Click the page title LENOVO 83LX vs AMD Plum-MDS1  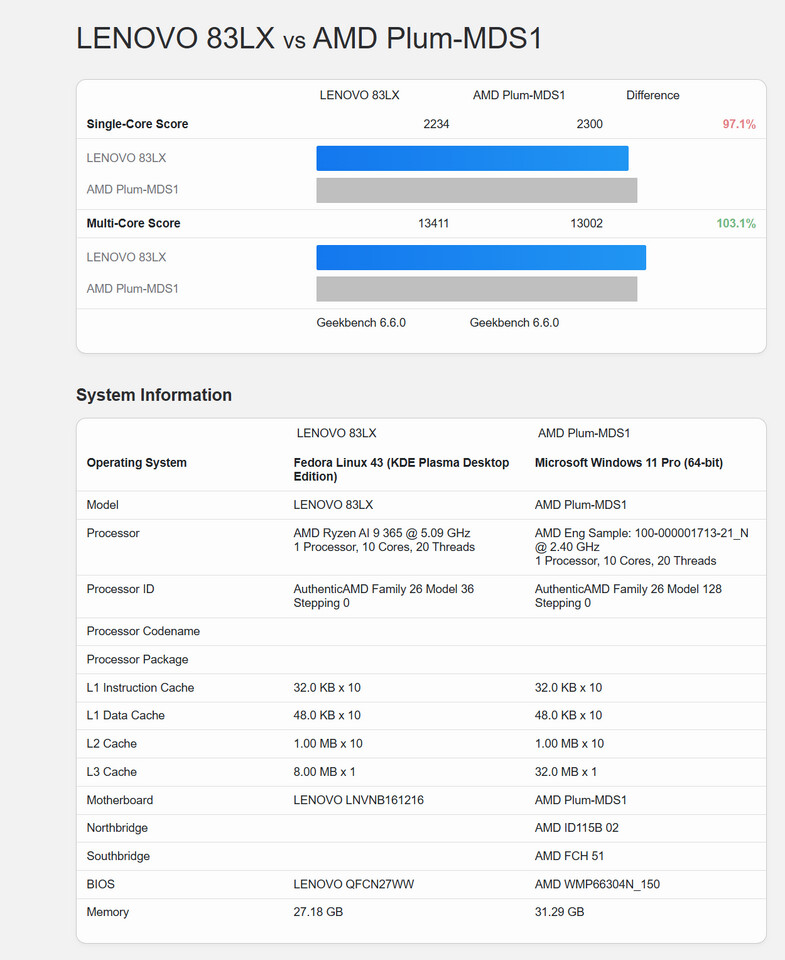click(x=309, y=38)
